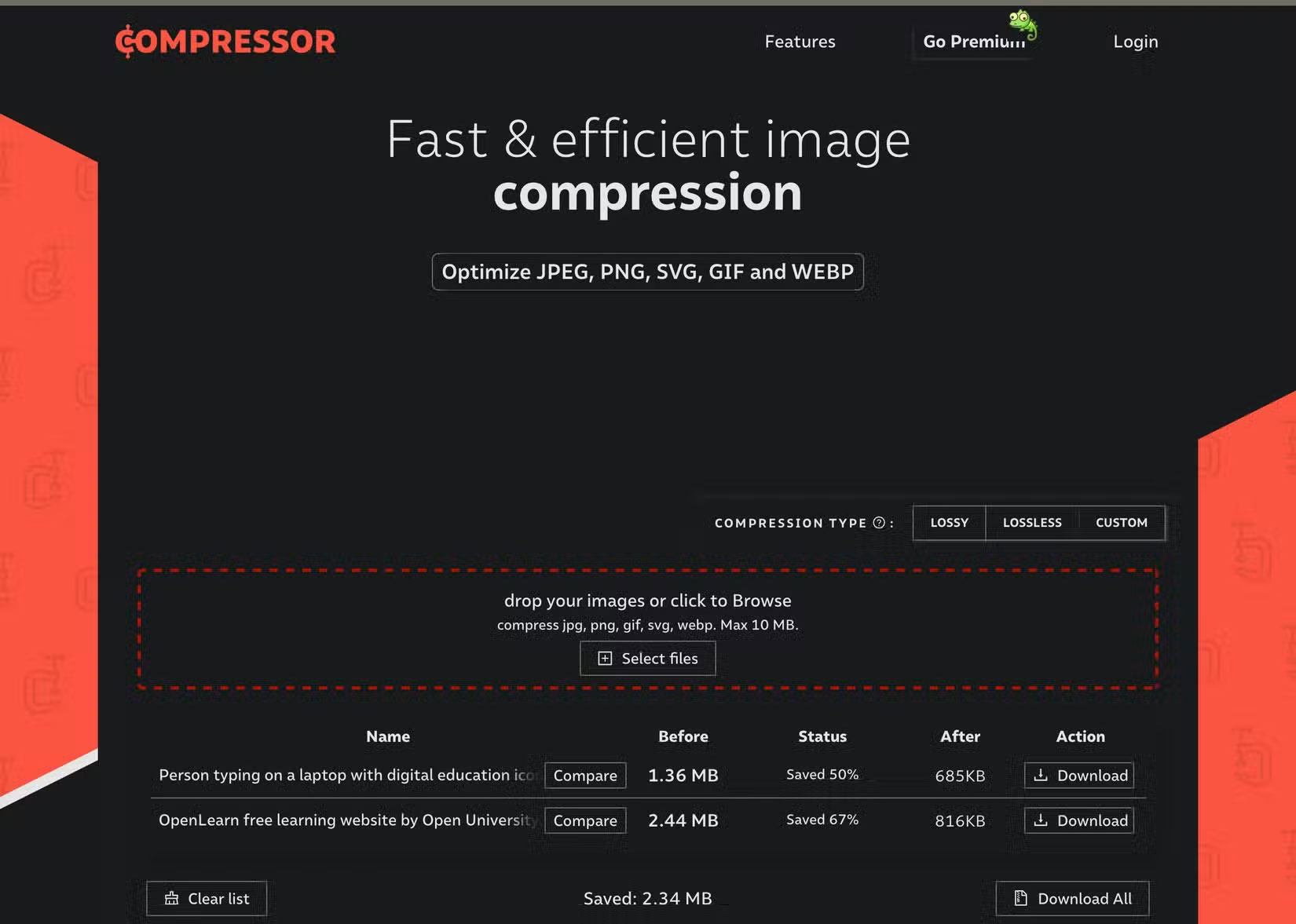Screen dimensions: 1296x924
Task: Click the trash icon beside Clear list
Action: 171,898
